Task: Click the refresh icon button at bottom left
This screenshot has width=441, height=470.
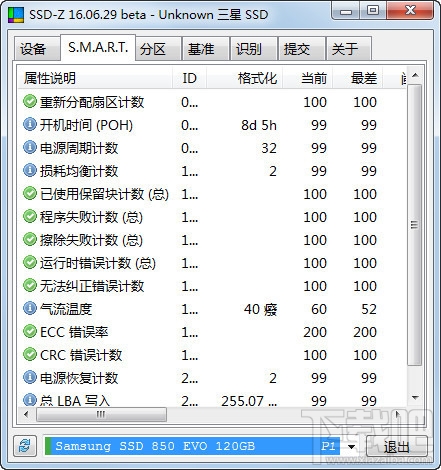Action: (x=25, y=446)
